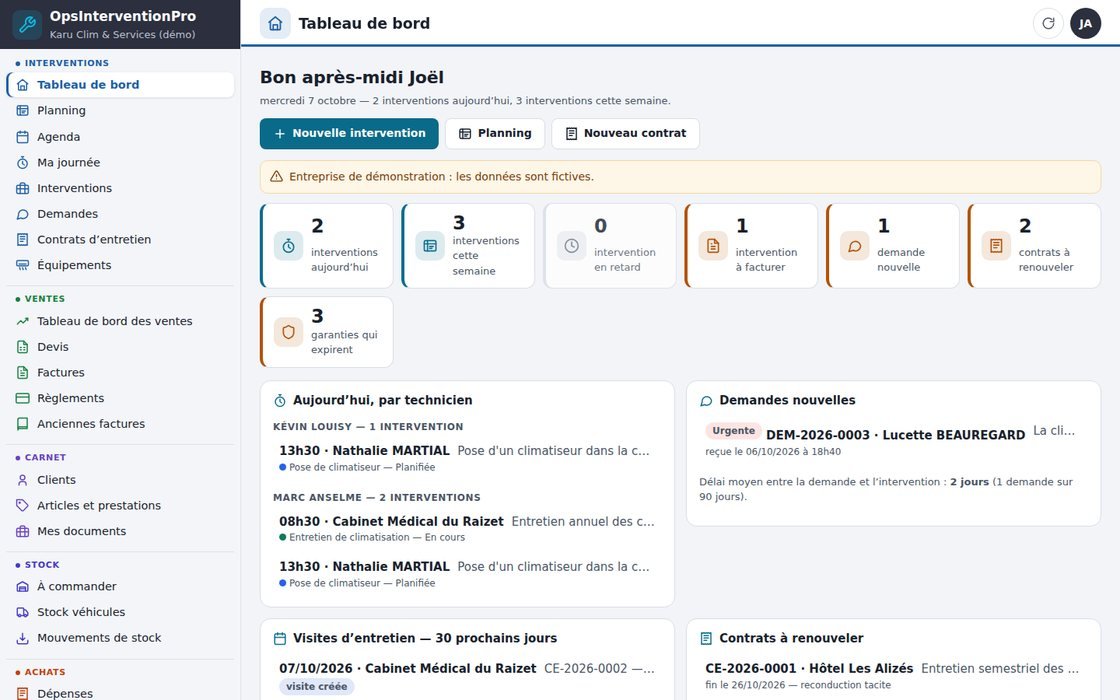Open Clients in the Carnet section
This screenshot has height=700, width=1120.
[x=121, y=480]
